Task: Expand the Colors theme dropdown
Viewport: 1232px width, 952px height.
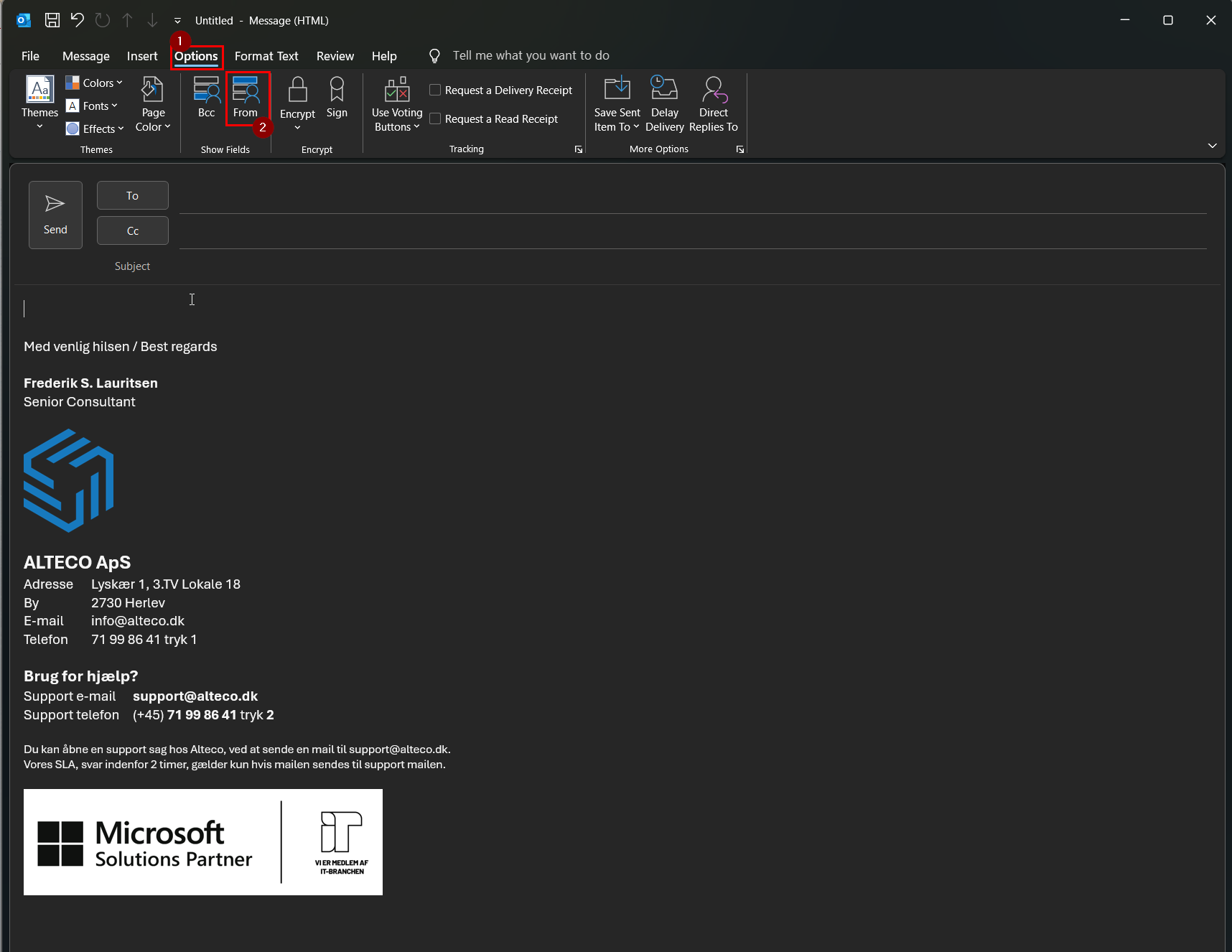Action: click(x=95, y=83)
